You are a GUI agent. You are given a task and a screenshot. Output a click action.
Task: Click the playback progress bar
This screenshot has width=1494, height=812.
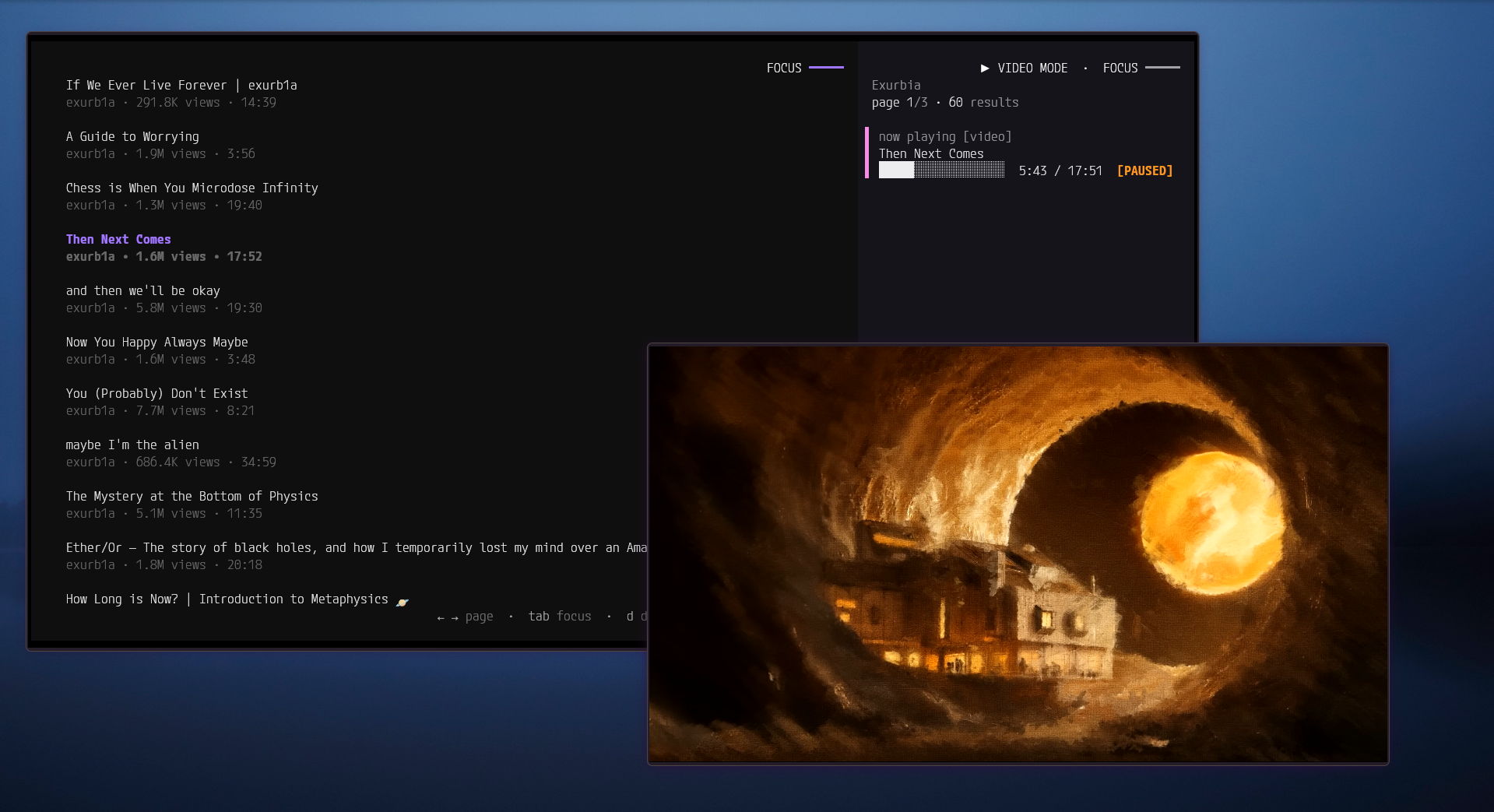941,170
